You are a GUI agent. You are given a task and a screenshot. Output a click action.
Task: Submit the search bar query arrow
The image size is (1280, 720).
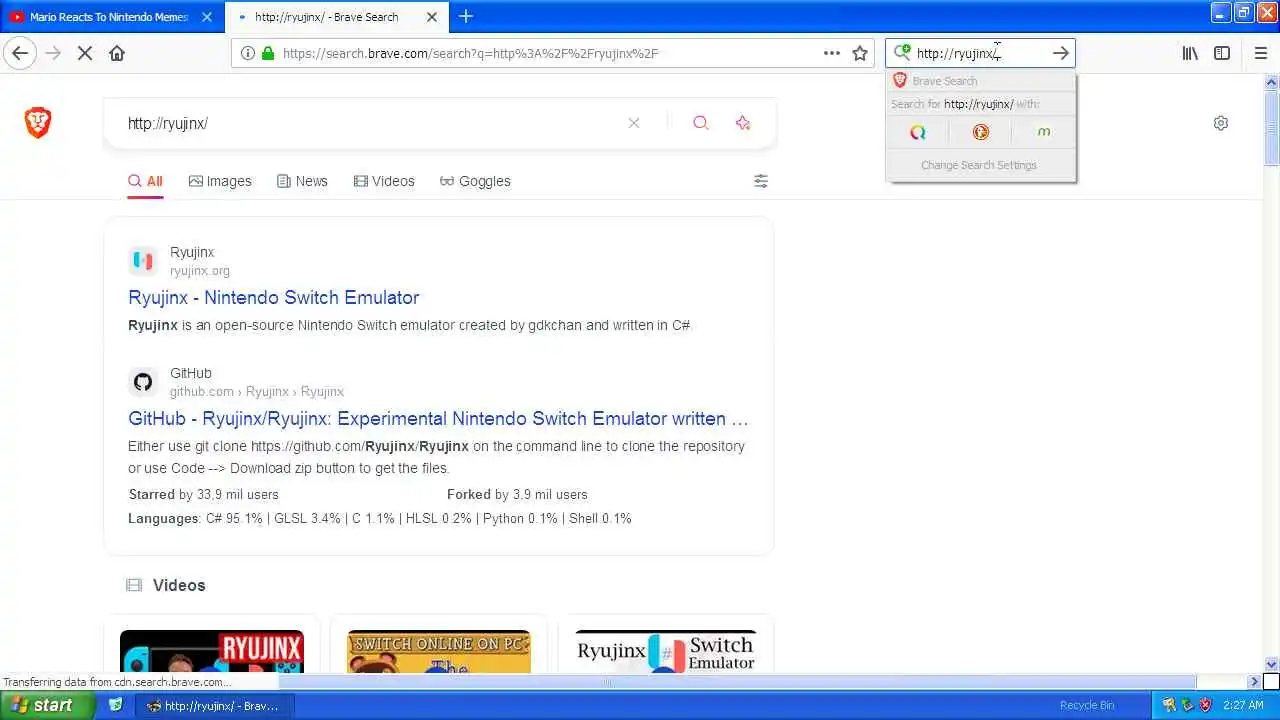click(1061, 53)
